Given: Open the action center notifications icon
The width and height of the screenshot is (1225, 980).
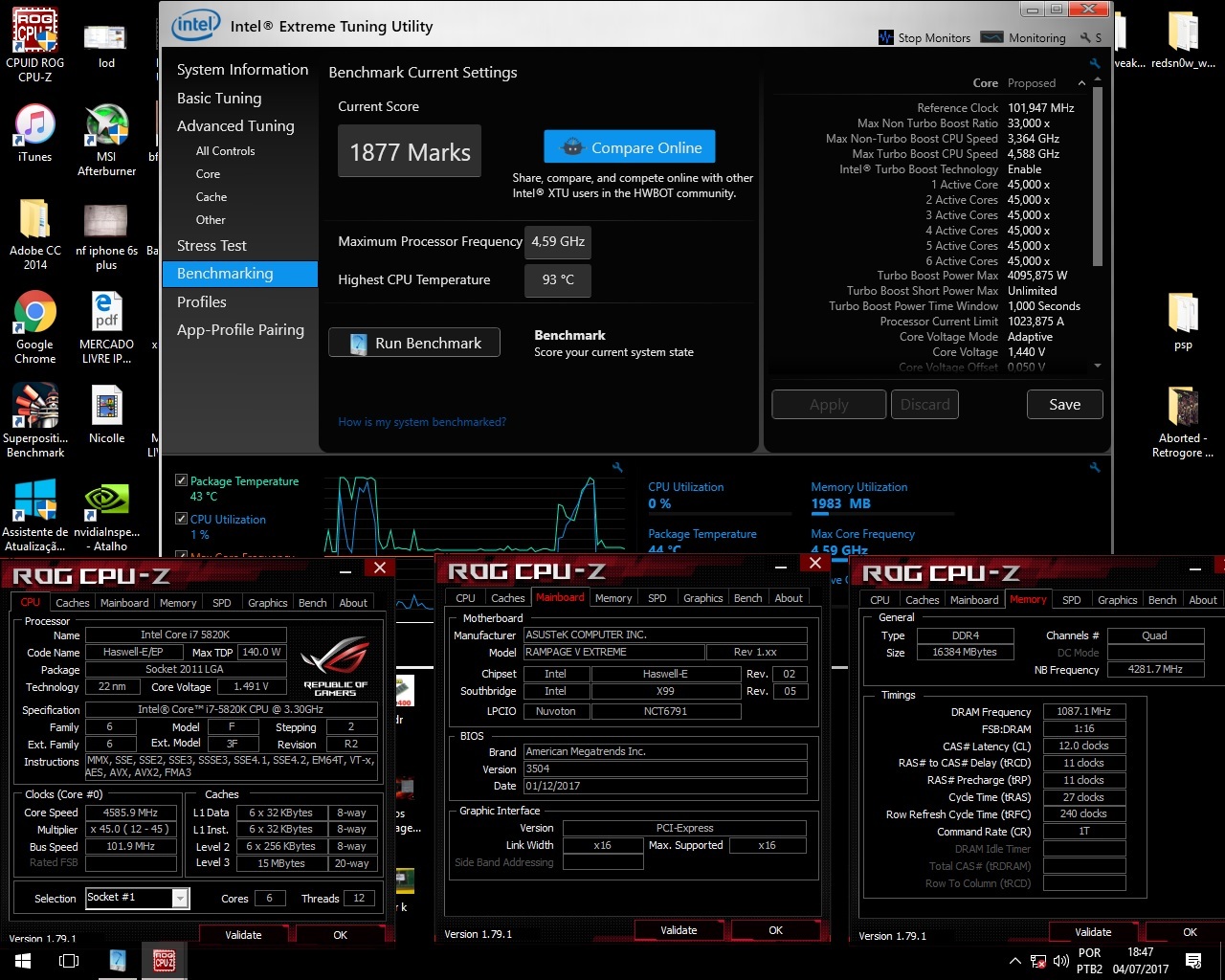Looking at the screenshot, I should (1193, 961).
